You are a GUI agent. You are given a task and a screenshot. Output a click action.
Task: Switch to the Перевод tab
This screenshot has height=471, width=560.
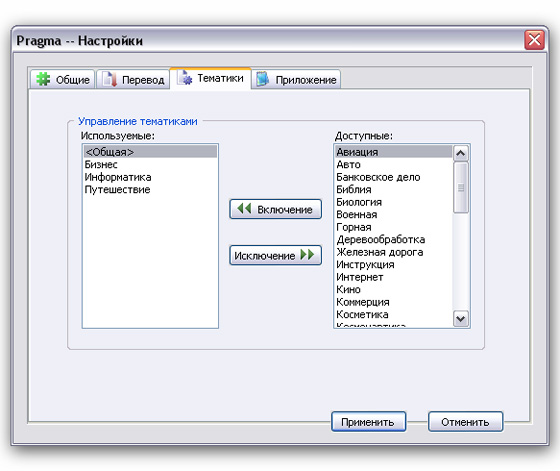coord(133,79)
